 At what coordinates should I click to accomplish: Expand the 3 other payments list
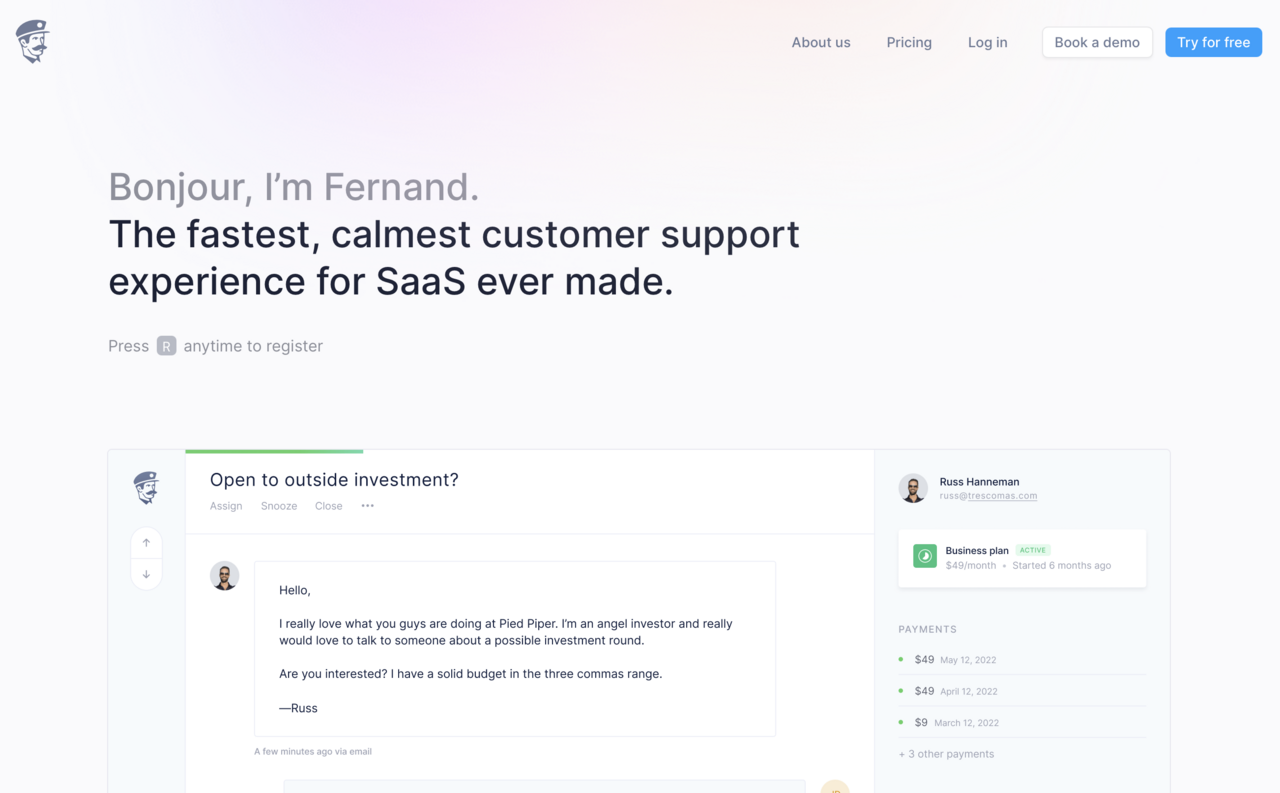coord(946,754)
